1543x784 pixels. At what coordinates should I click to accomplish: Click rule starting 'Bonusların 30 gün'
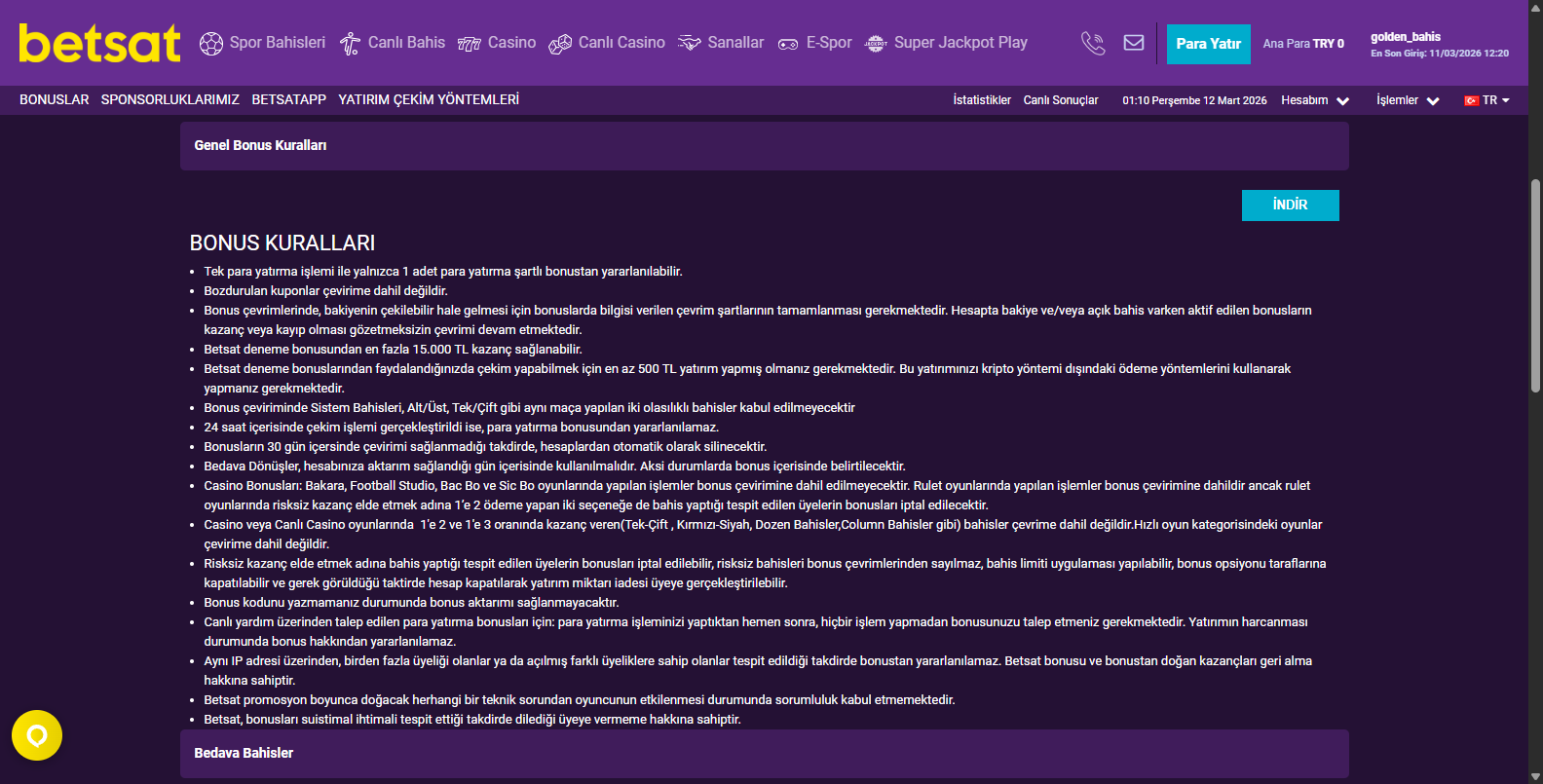485,447
